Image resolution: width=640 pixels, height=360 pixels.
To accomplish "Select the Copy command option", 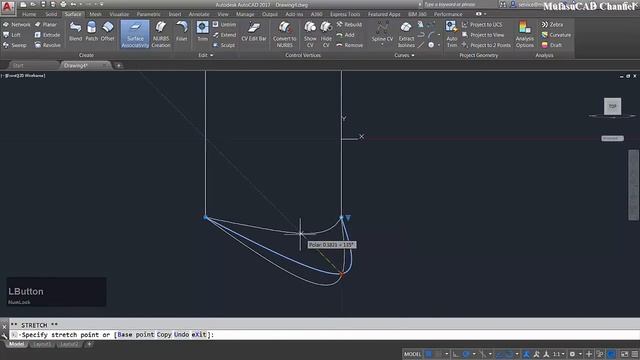I will pyautogui.click(x=164, y=335).
